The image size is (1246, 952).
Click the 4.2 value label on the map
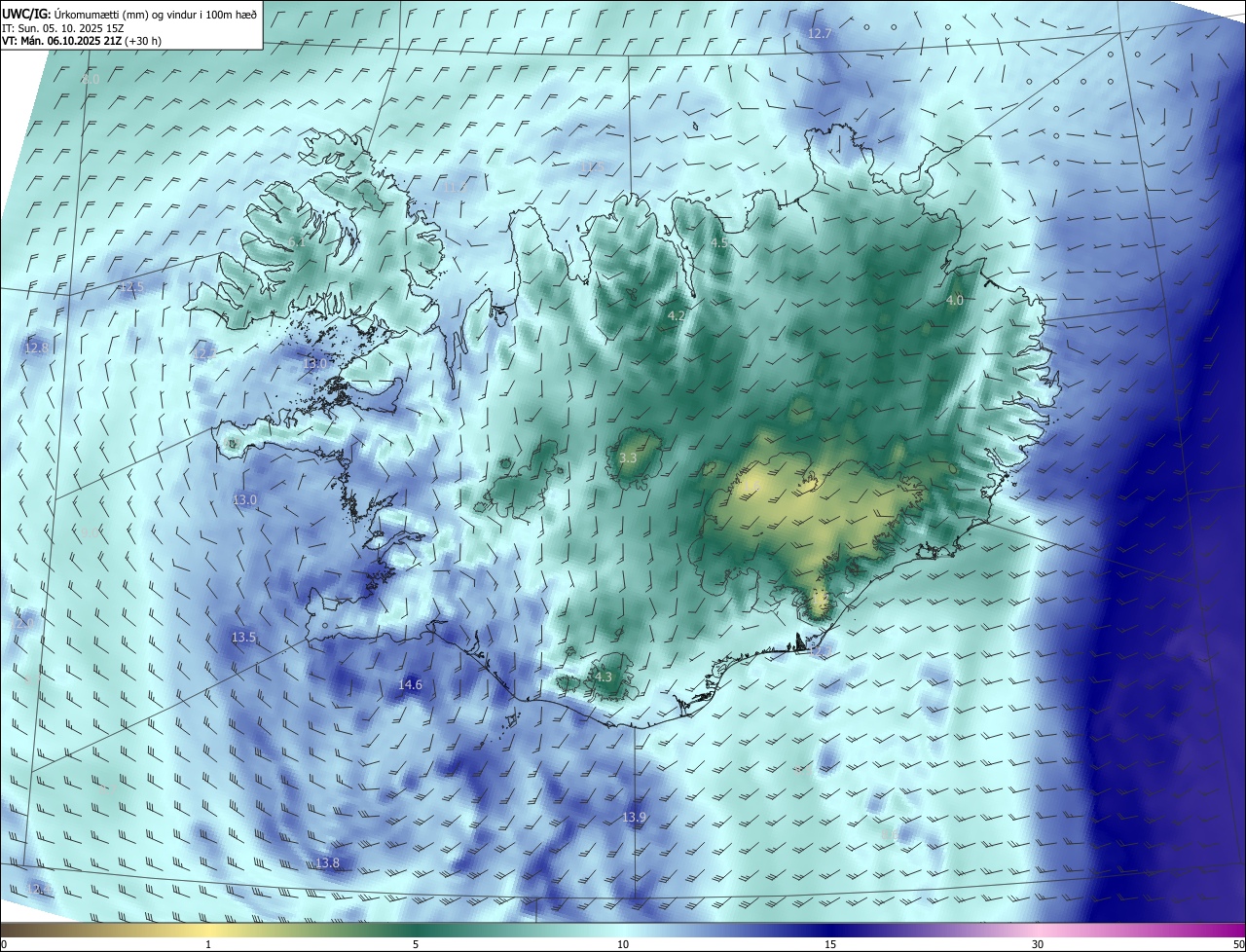coord(677,316)
